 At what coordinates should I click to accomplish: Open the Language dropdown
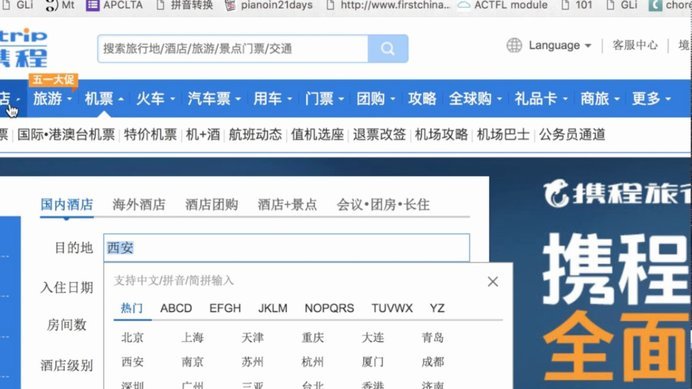[560, 45]
